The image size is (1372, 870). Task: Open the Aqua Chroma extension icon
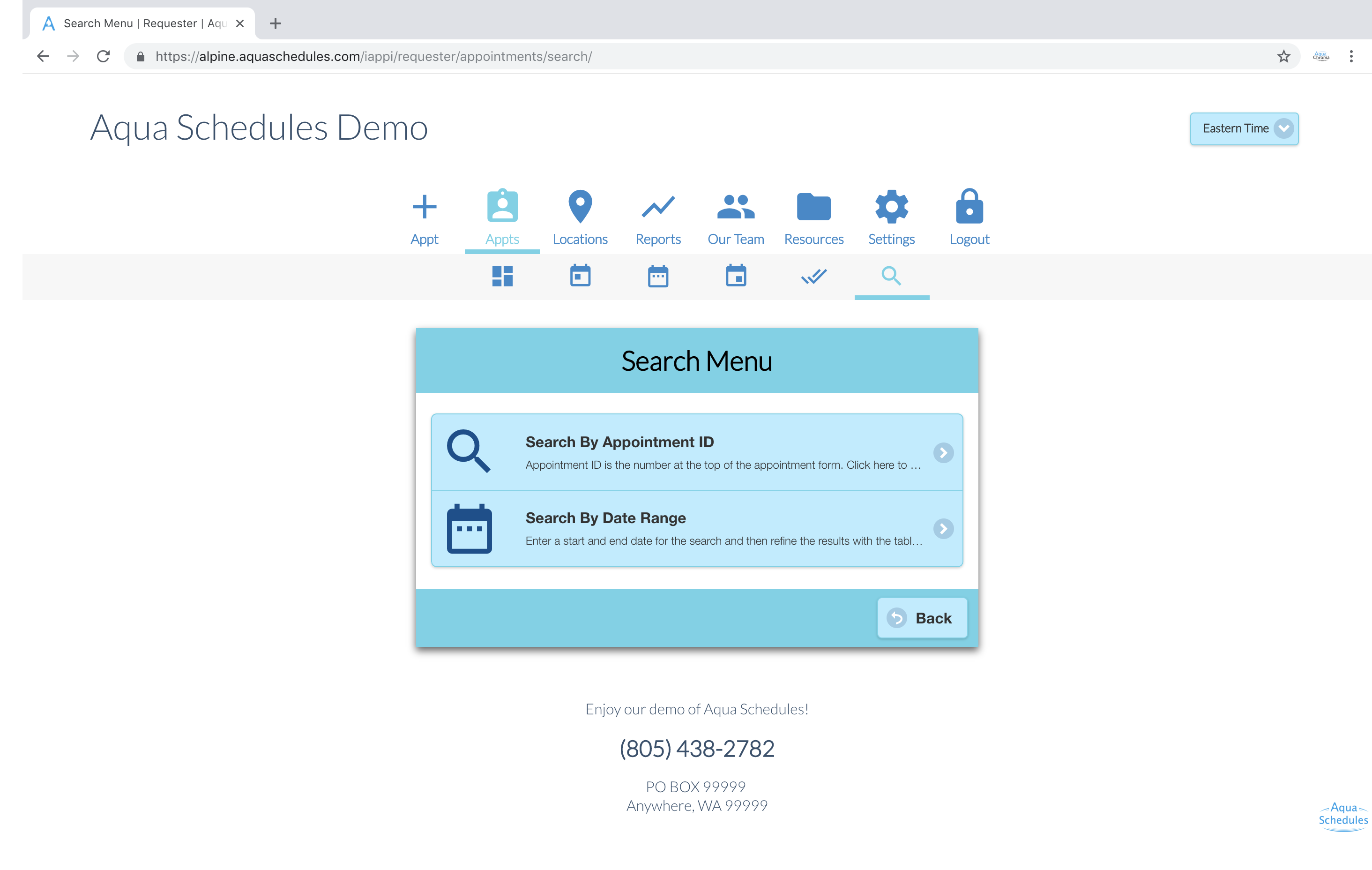(x=1321, y=56)
